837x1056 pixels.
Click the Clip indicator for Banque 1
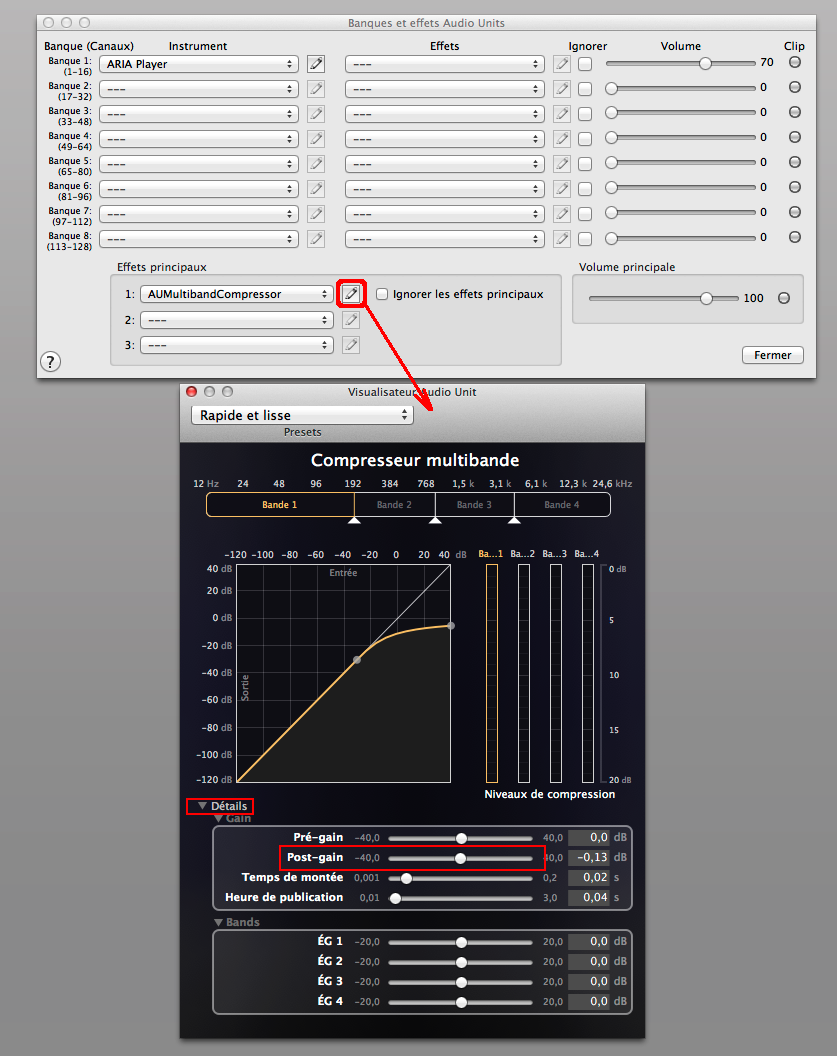pyautogui.click(x=795, y=62)
